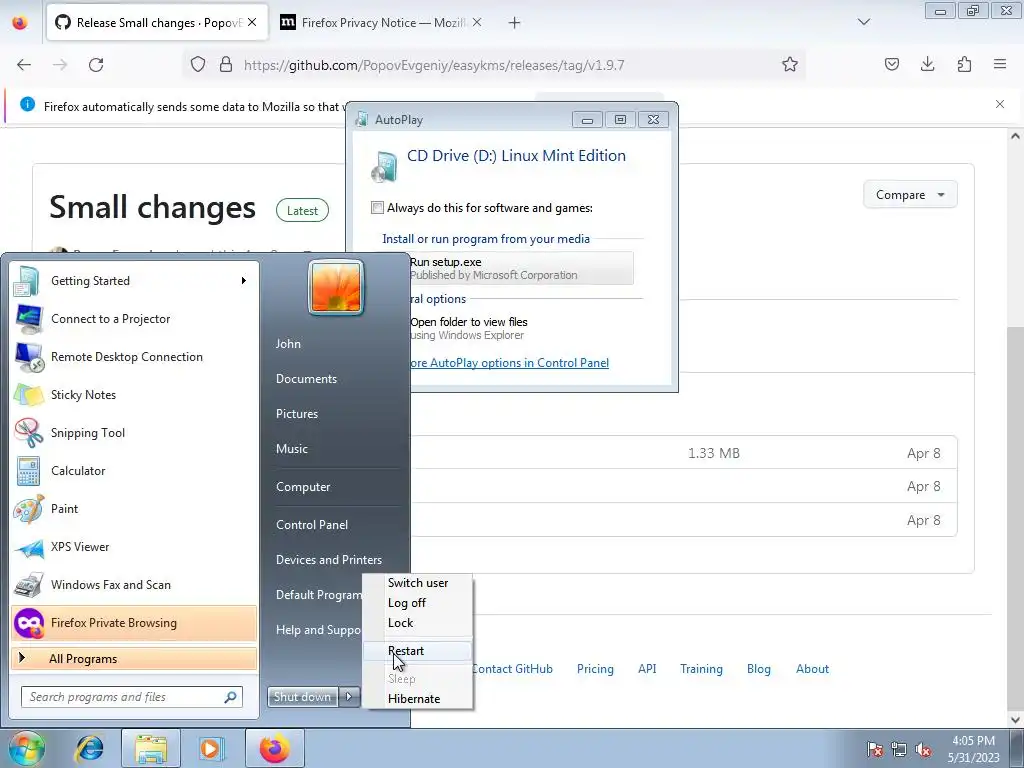This screenshot has width=1024, height=768.
Task: Open XPS Viewer from the Start menu
Action: click(x=134, y=547)
